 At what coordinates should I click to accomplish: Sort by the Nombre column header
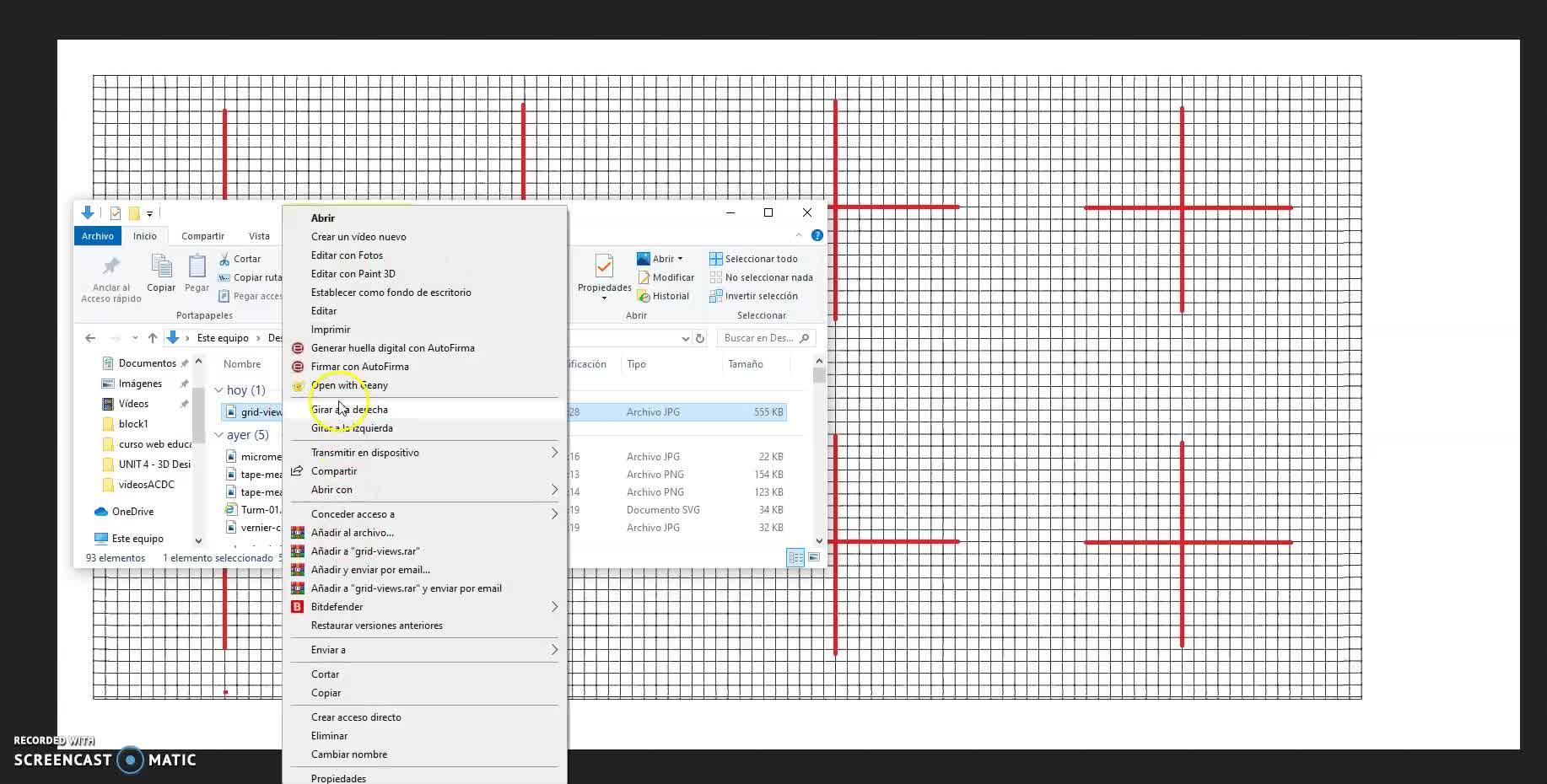(242, 364)
